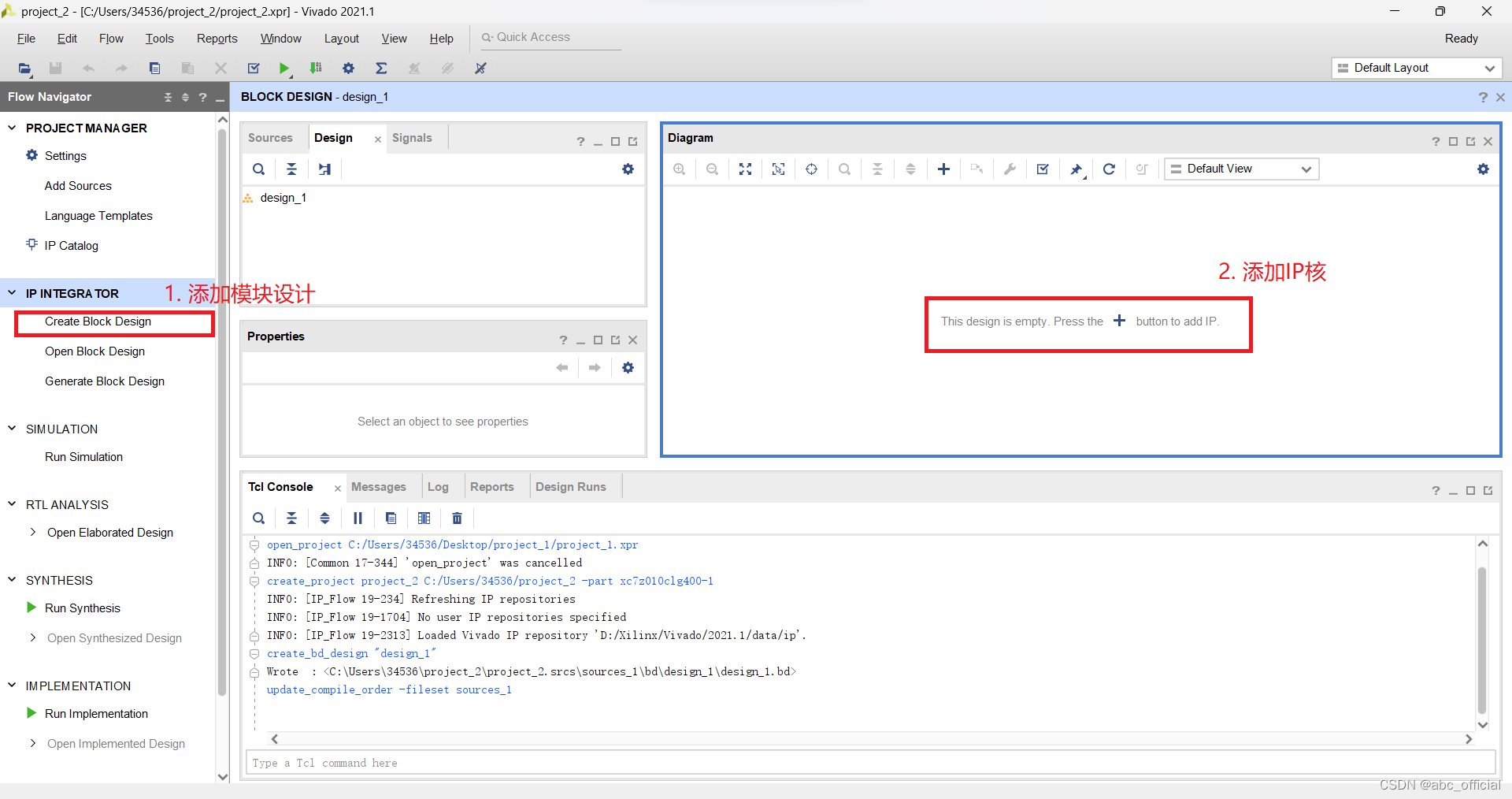Click Generate Block Design
The height and width of the screenshot is (799, 1512).
[105, 381]
